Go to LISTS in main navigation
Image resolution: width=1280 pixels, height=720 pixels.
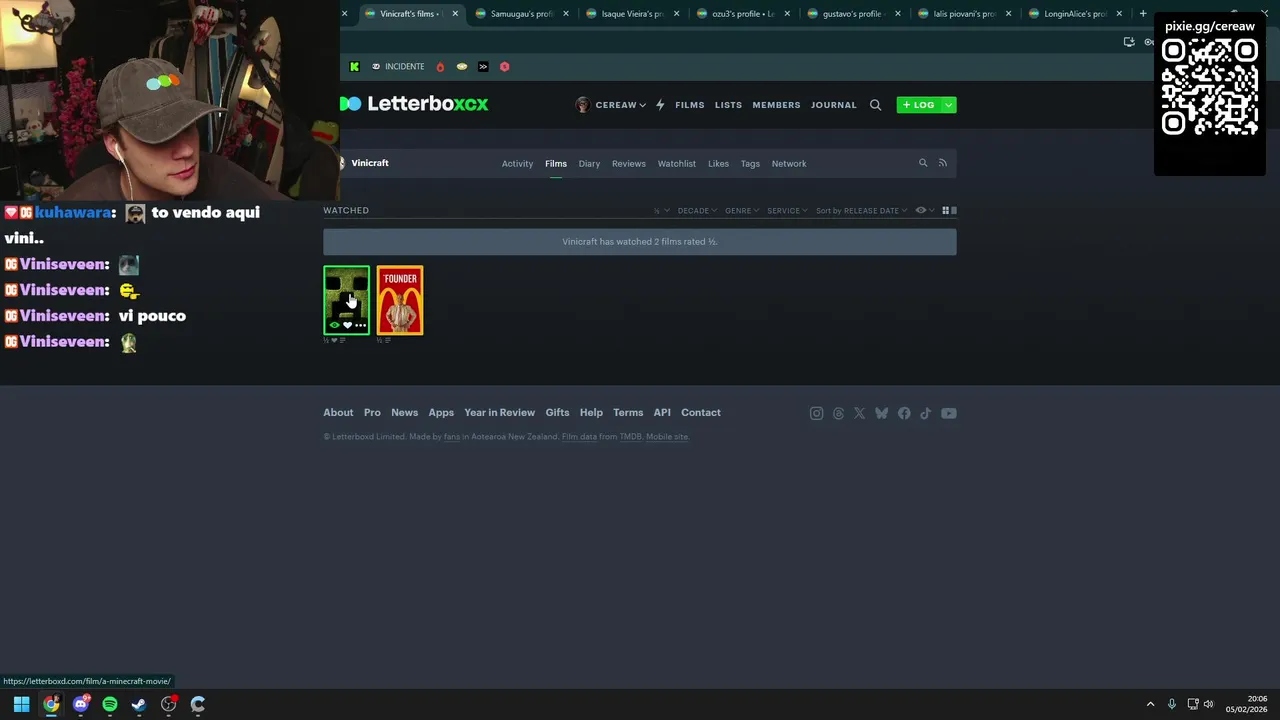point(728,105)
